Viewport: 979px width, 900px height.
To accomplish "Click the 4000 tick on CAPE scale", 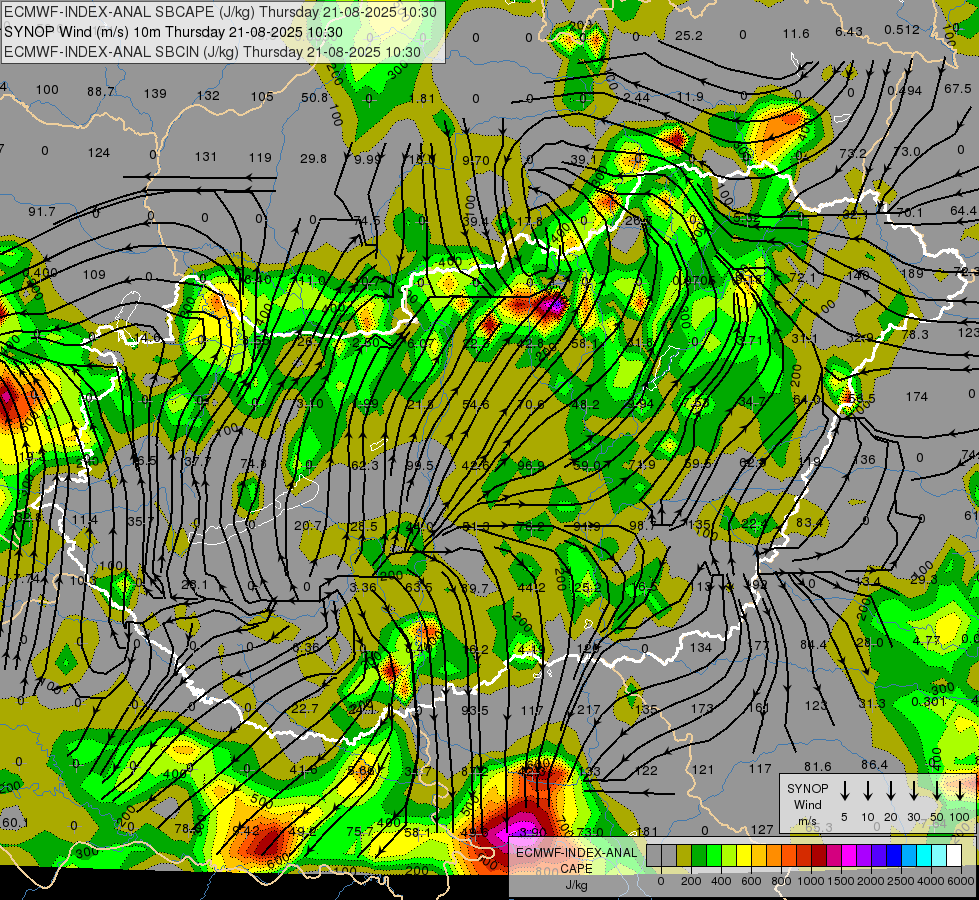I will (x=931, y=881).
